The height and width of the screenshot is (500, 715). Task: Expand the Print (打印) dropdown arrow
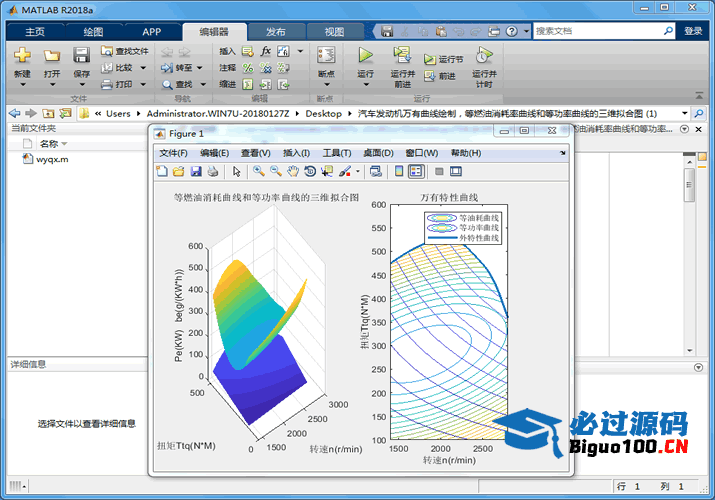click(x=143, y=84)
